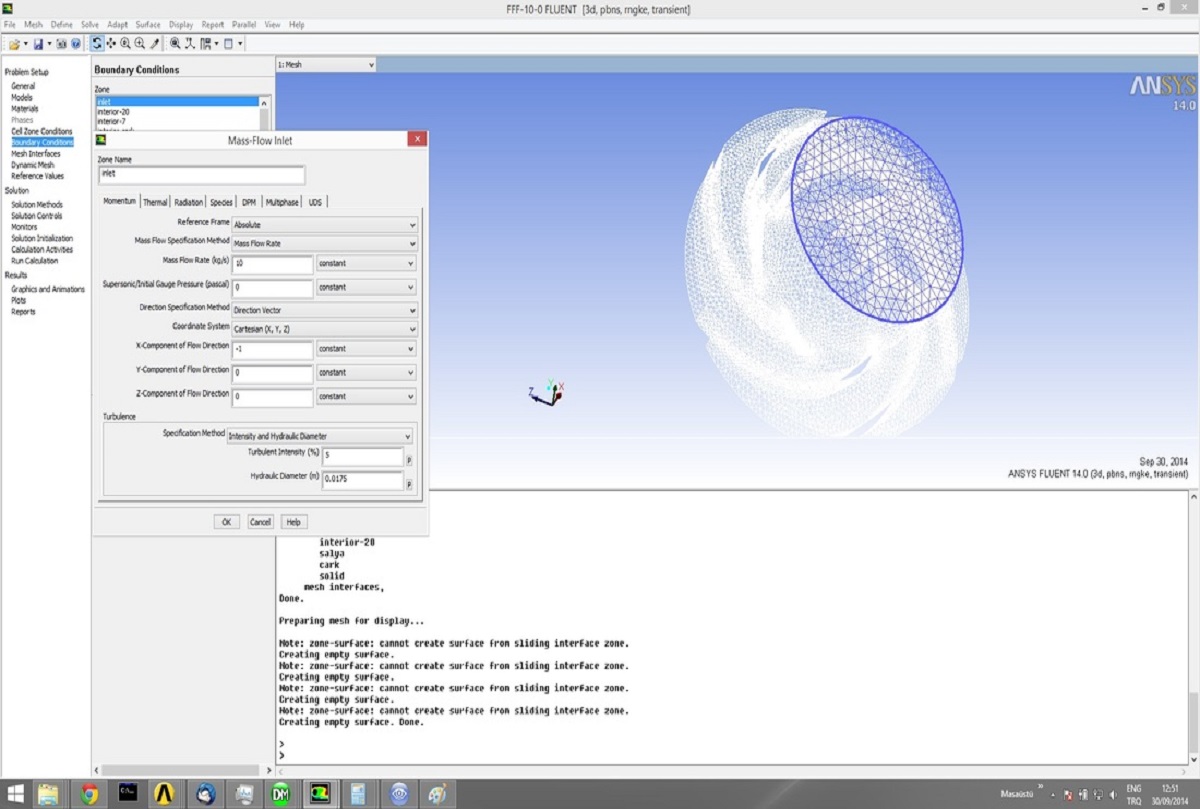Select interior-20 in the Zone list
The height and width of the screenshot is (809, 1200).
(x=113, y=112)
